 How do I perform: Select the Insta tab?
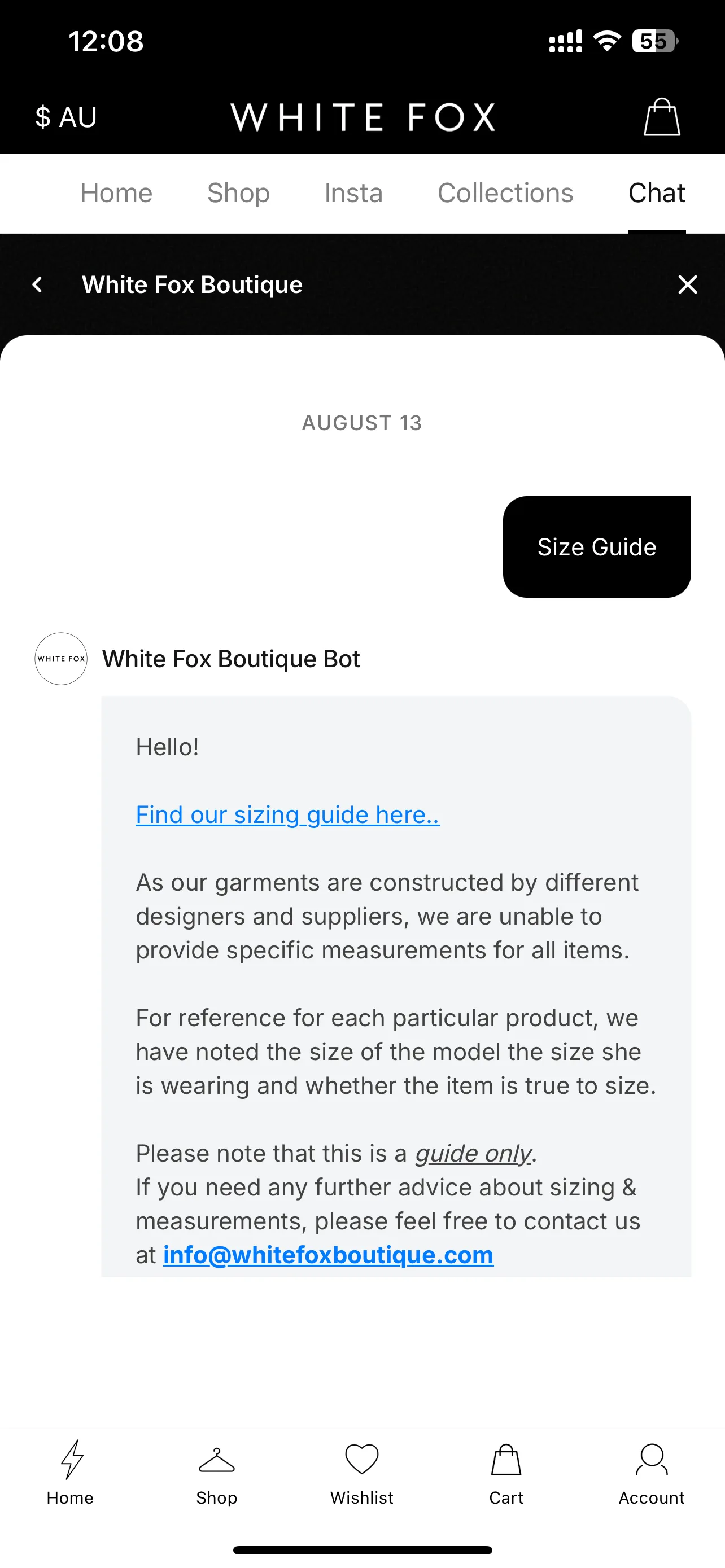pyautogui.click(x=353, y=193)
